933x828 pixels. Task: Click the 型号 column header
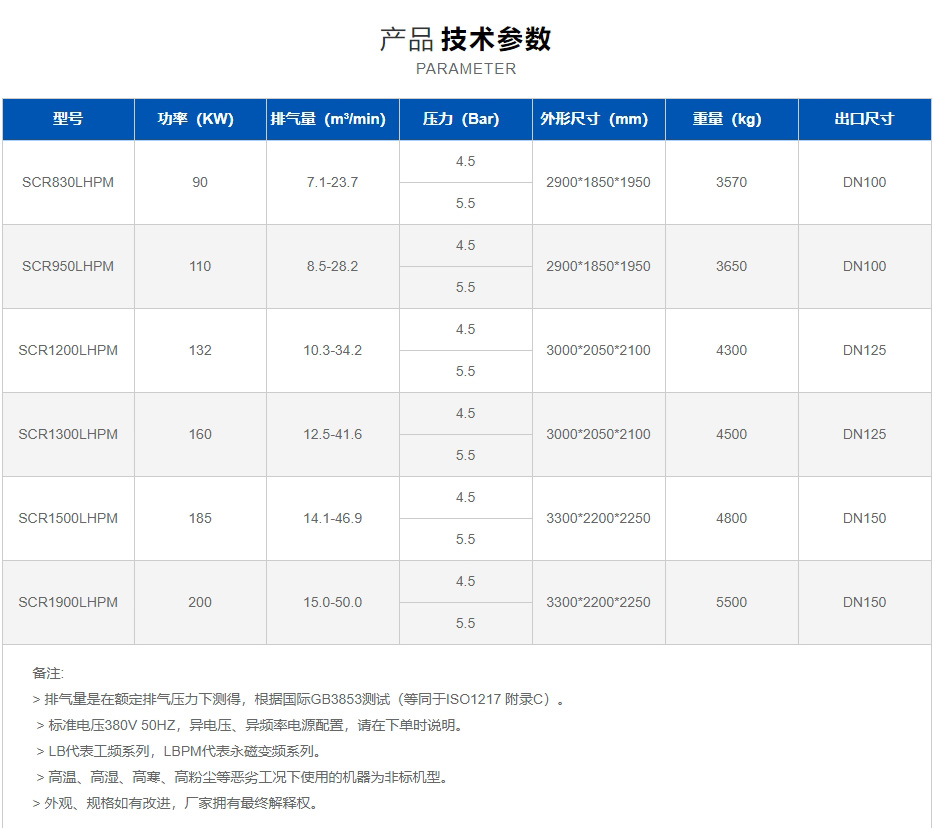[68, 119]
